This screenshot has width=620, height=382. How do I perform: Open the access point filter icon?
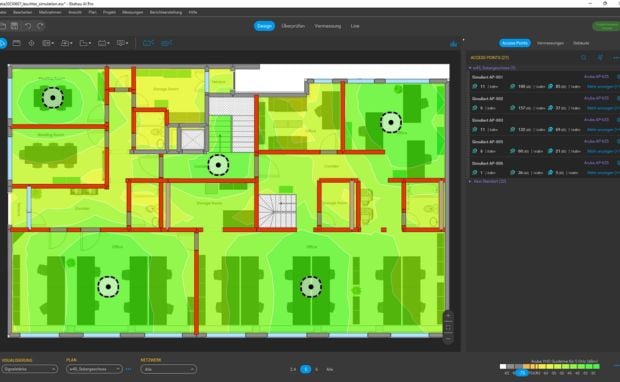(600, 58)
